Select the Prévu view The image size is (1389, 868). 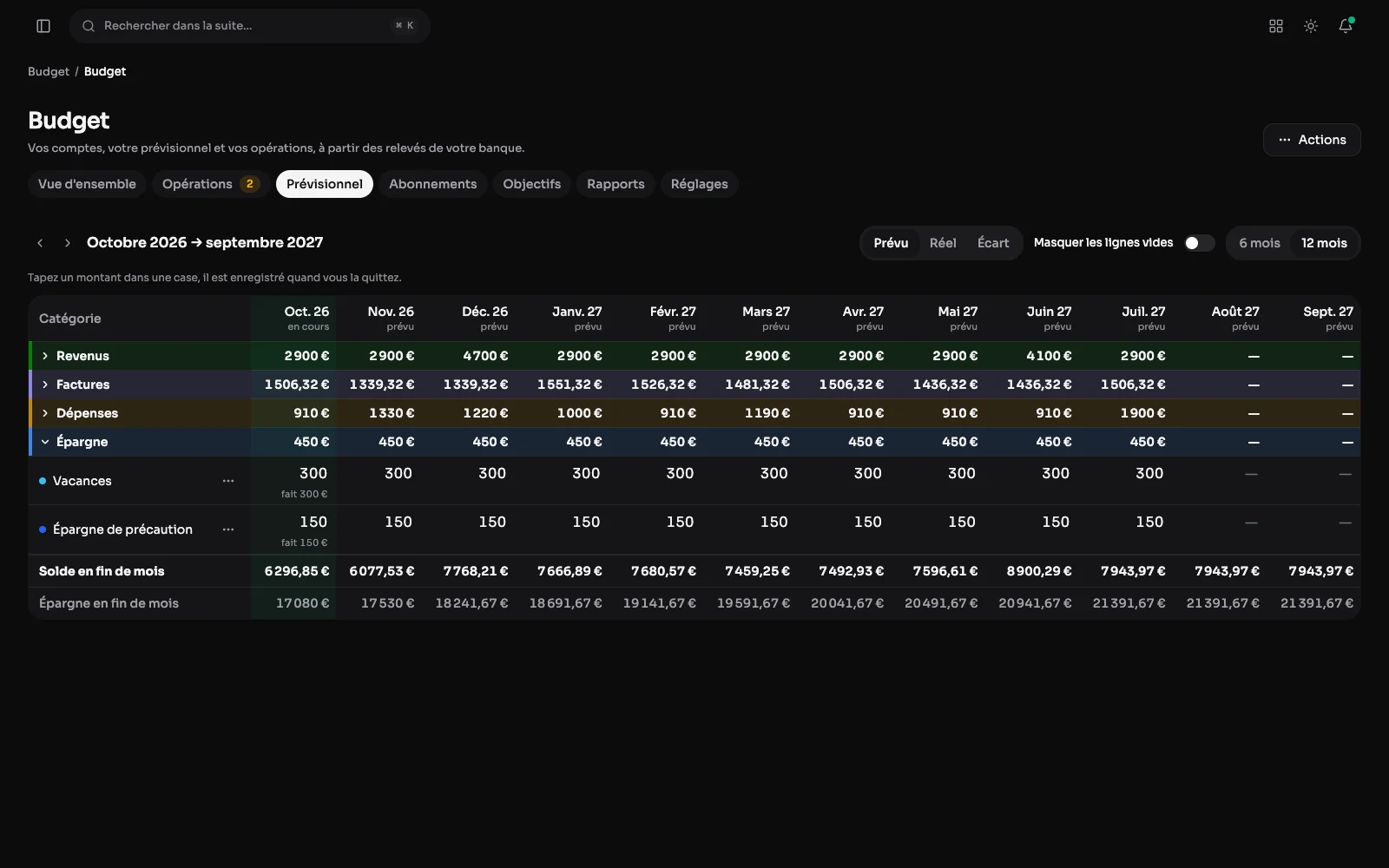(891, 243)
